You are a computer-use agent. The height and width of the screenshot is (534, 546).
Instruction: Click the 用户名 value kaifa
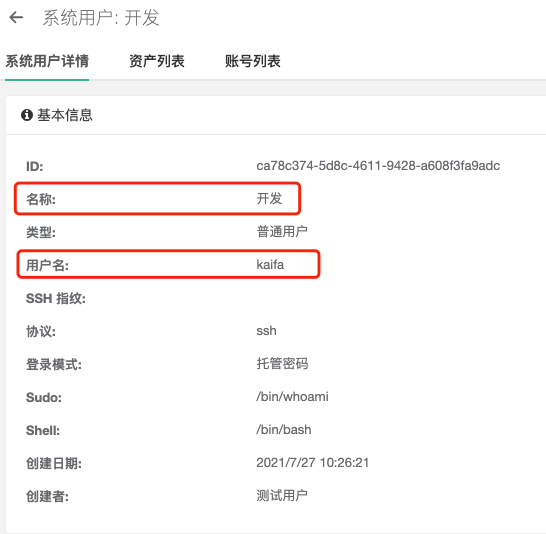coord(270,265)
